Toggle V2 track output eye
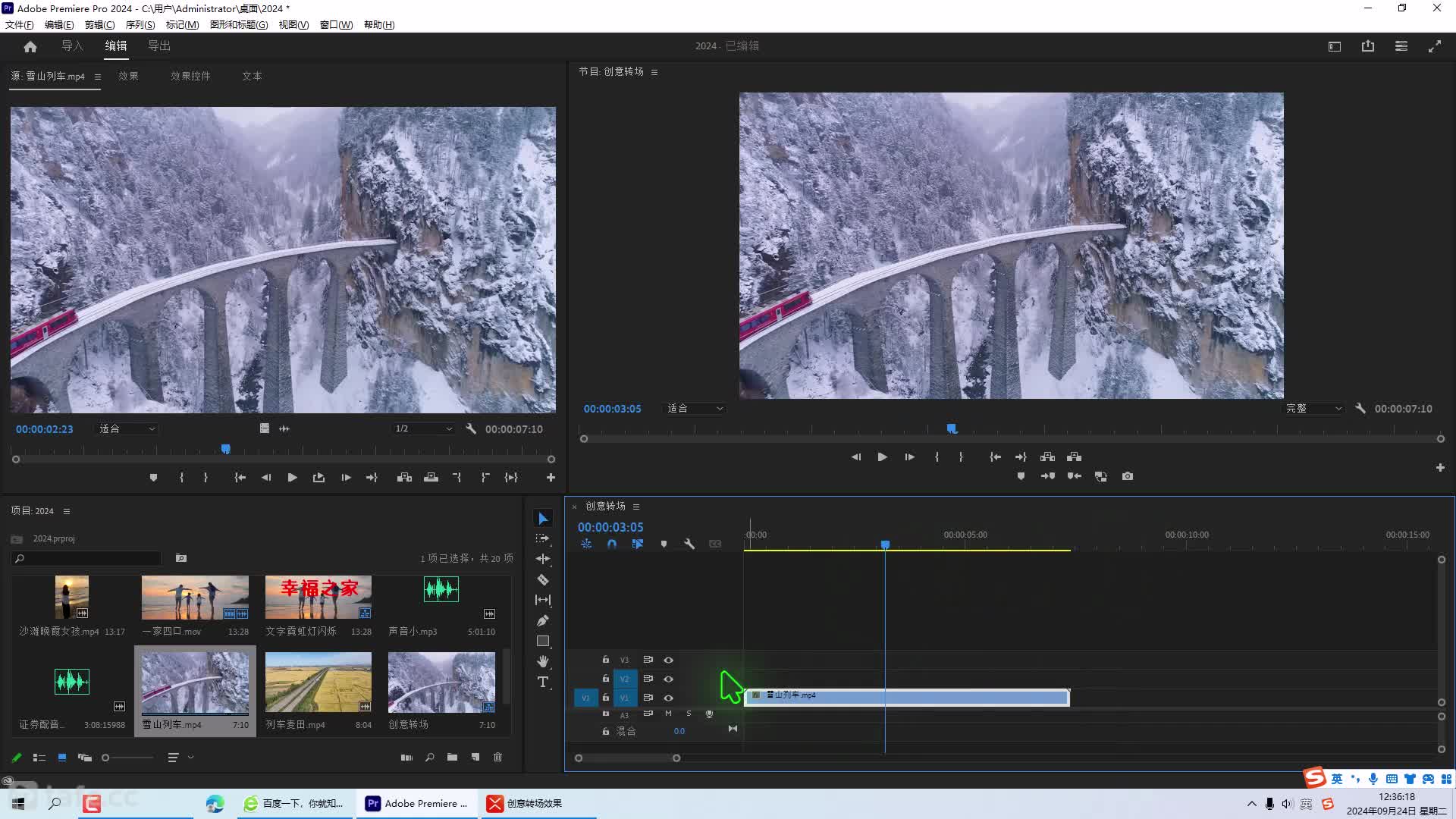The height and width of the screenshot is (819, 1456). (x=668, y=679)
